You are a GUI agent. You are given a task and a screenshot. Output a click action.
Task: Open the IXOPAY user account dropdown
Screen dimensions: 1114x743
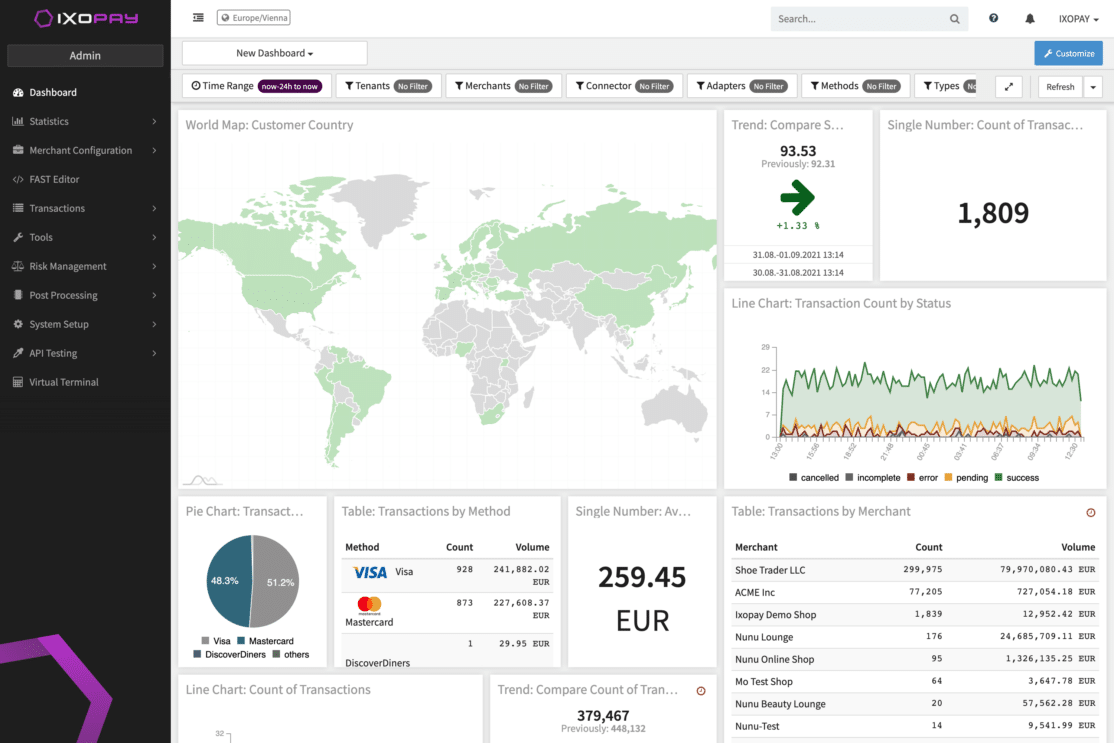(x=1078, y=18)
